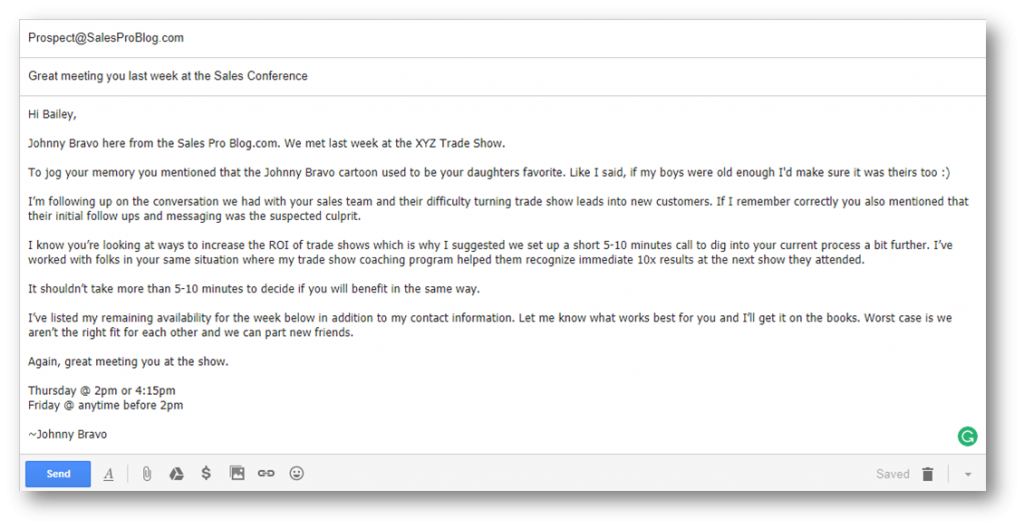Click the dollar sign send money icon
Image resolution: width=1024 pixels, height=529 pixels.
point(206,473)
